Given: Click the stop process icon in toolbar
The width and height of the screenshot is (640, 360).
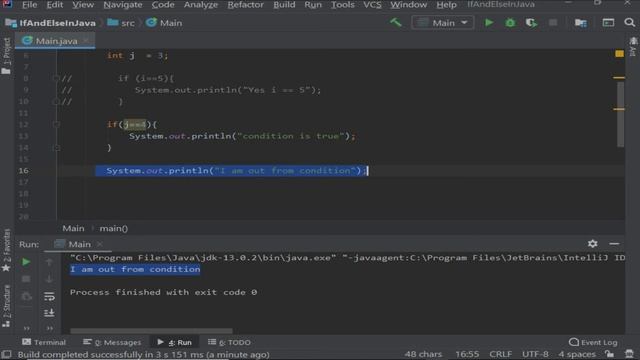Looking at the screenshot, I should (553, 23).
